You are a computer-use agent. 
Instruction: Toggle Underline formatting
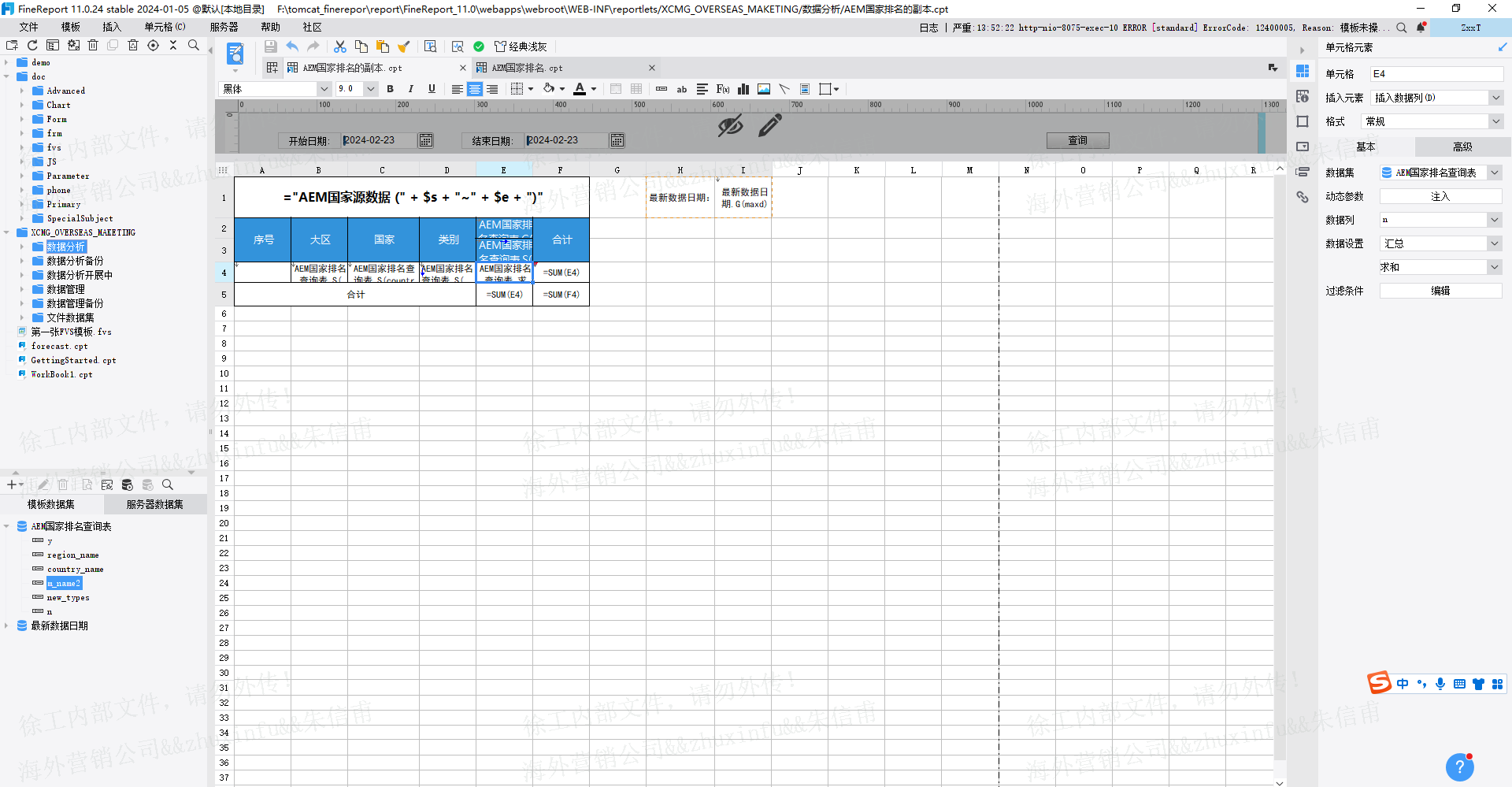coord(432,89)
